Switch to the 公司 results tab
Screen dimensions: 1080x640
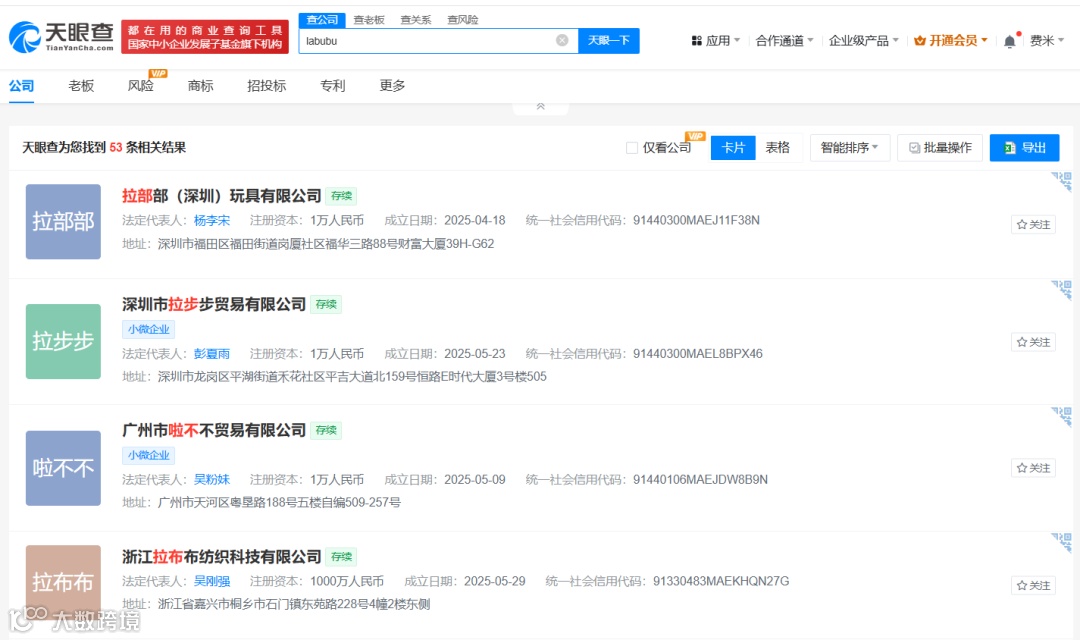[x=21, y=86]
